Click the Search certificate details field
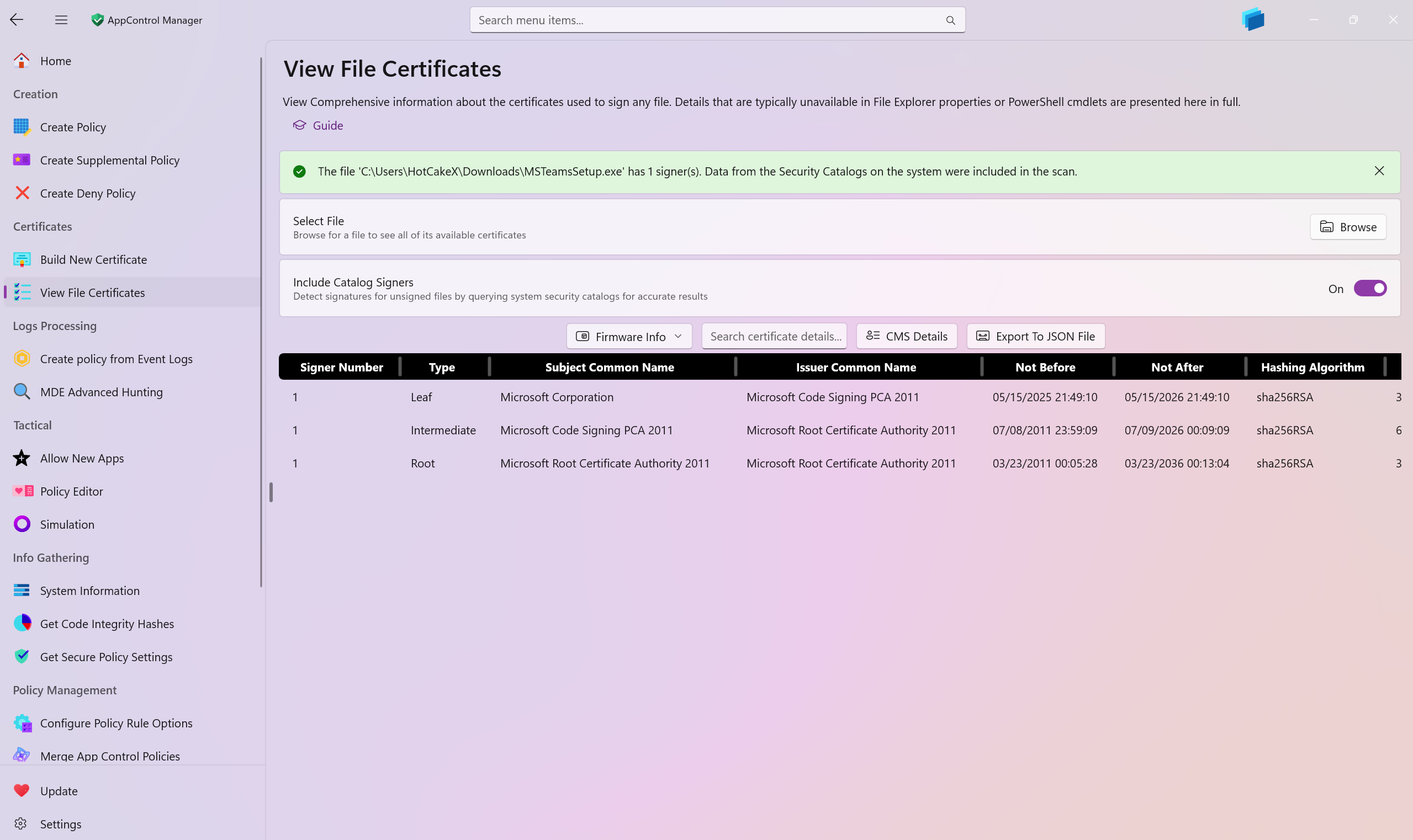1413x840 pixels. (774, 336)
